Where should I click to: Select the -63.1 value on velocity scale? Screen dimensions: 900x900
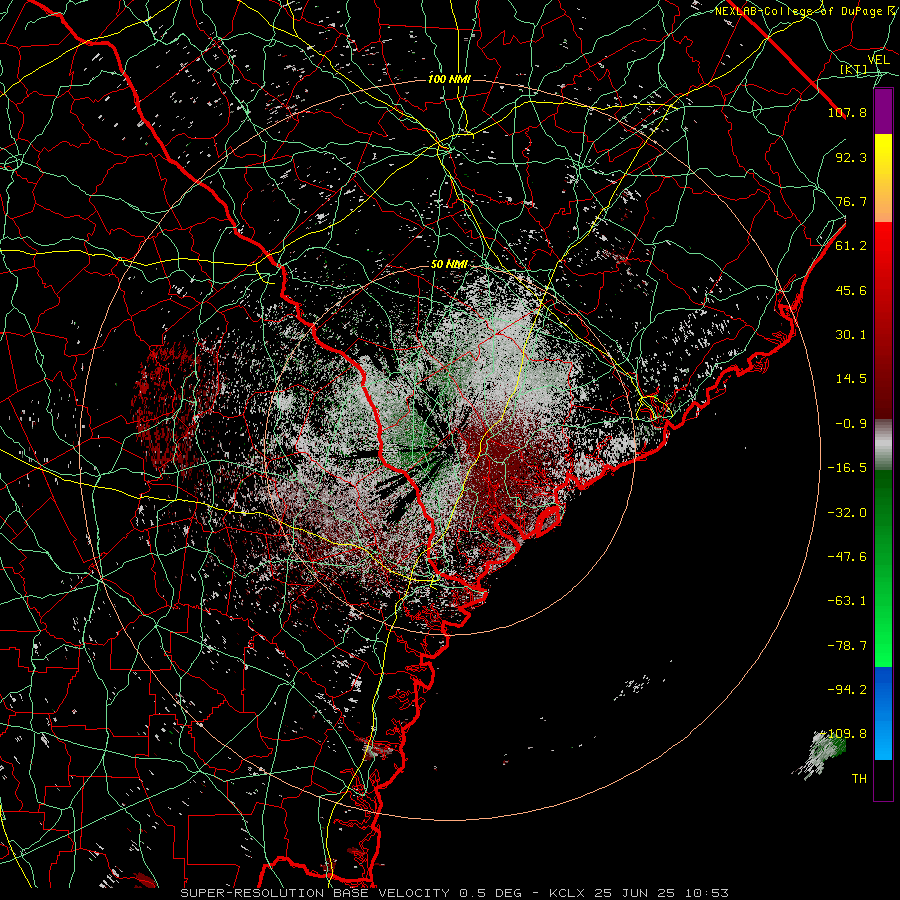(x=847, y=601)
